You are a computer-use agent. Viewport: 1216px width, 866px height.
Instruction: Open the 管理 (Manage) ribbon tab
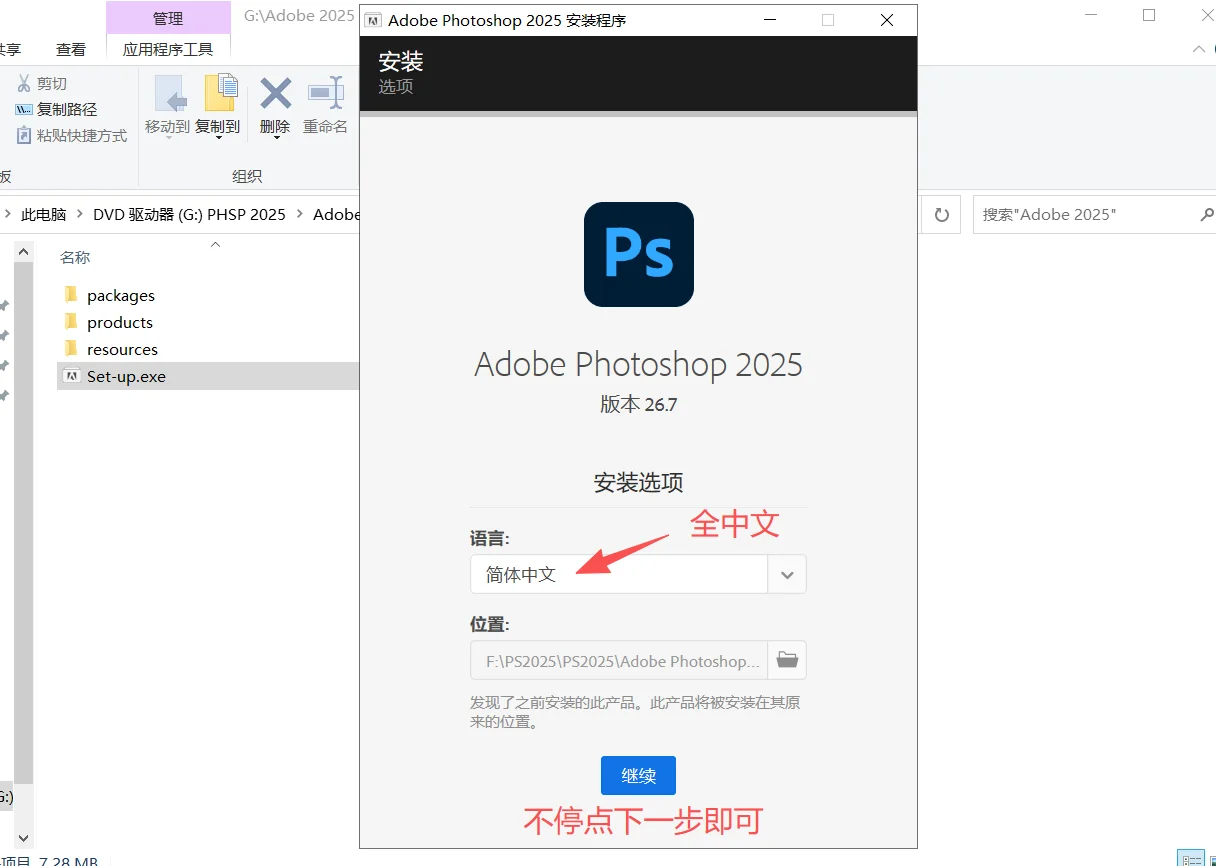pyautogui.click(x=168, y=18)
